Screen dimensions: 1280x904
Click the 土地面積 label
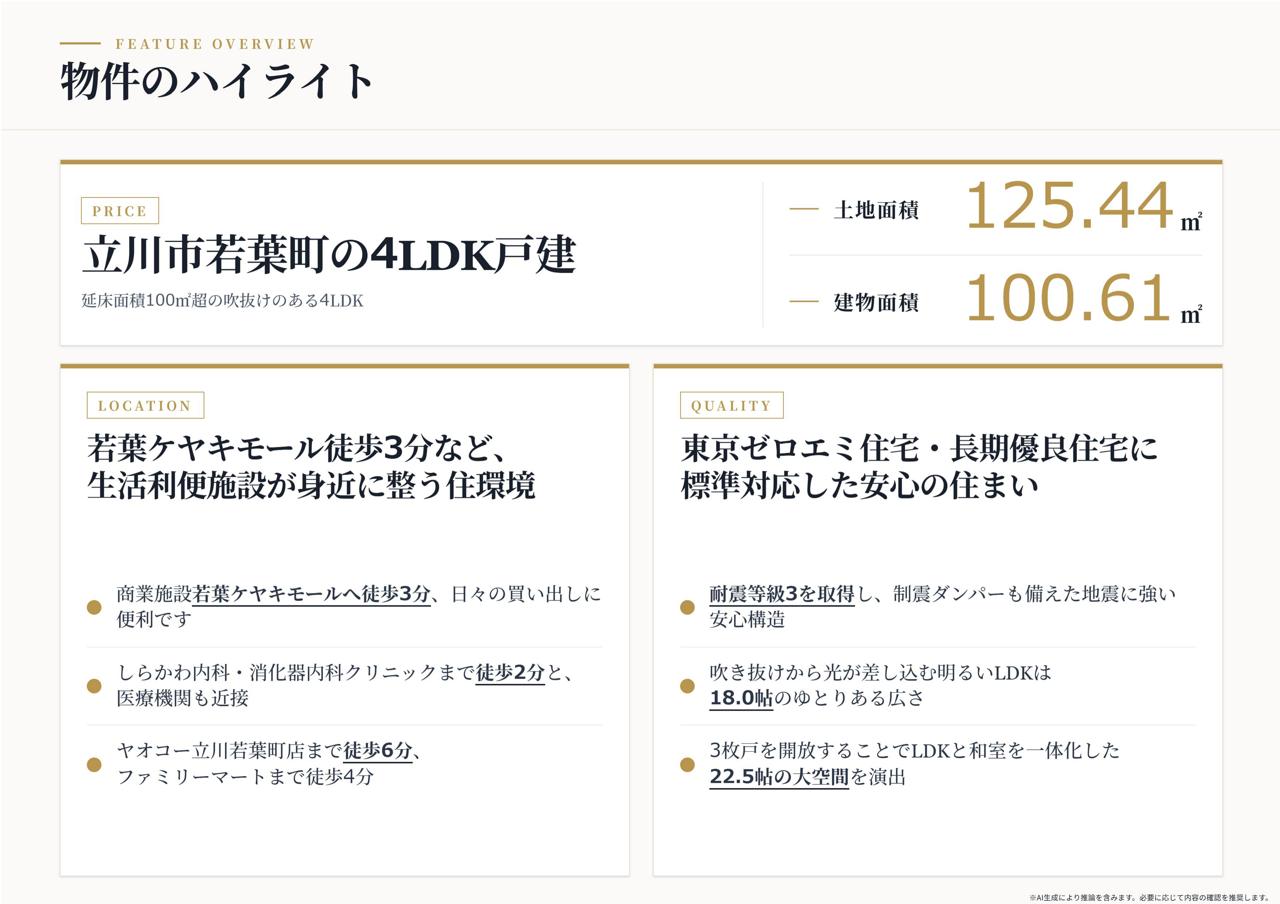(876, 210)
